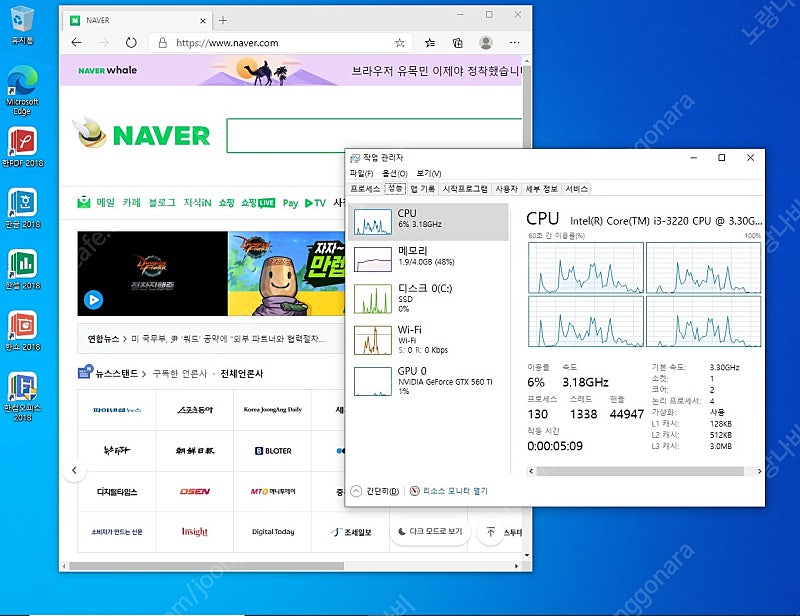Switch to the 세부 정보 tab

click(541, 189)
